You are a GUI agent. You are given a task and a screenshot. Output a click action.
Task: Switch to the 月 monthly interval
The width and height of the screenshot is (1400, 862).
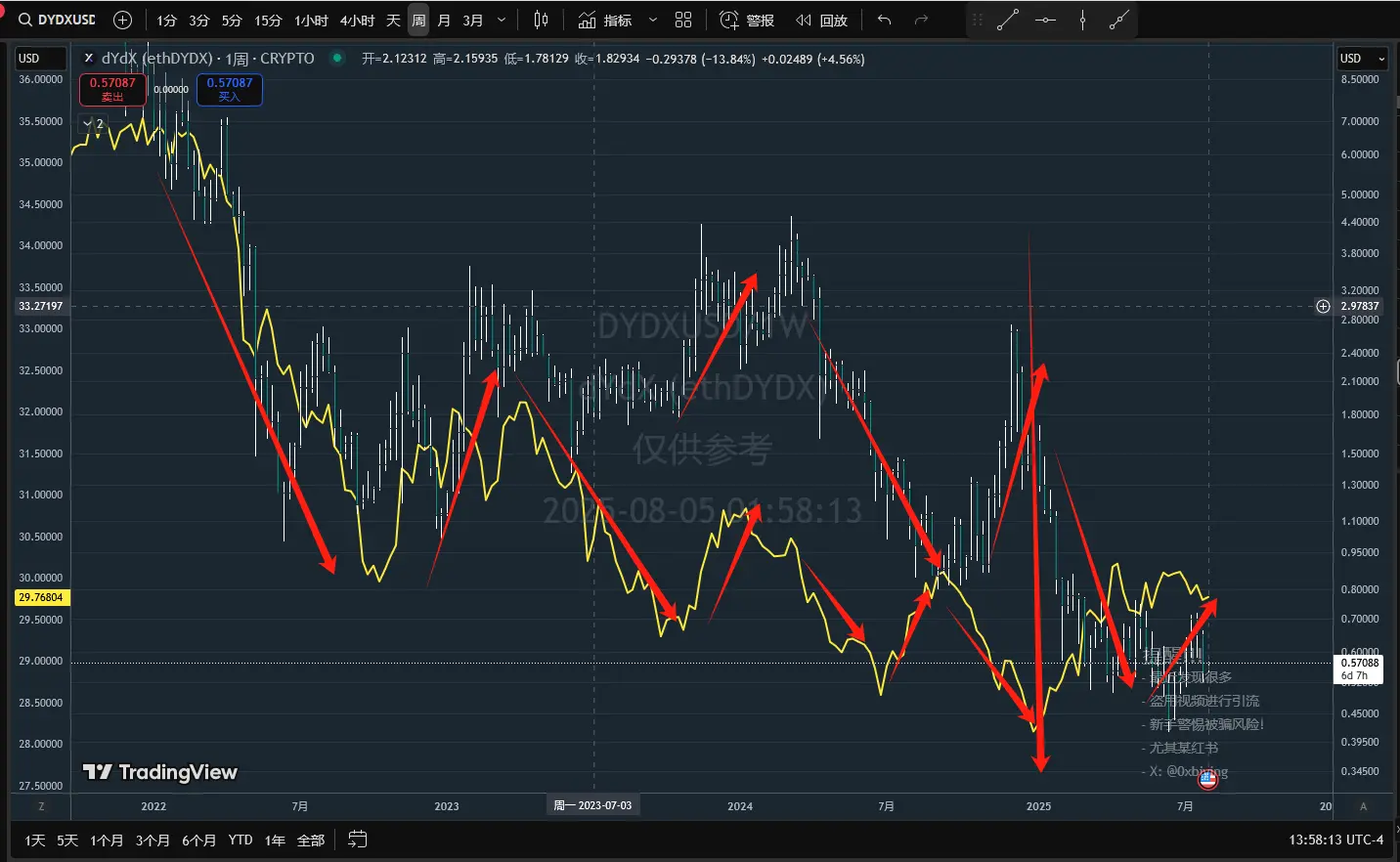444,20
